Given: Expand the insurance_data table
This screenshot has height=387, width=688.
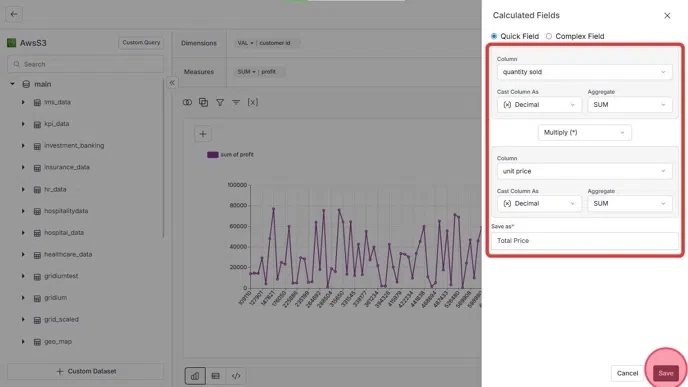Looking at the screenshot, I should coord(23,167).
